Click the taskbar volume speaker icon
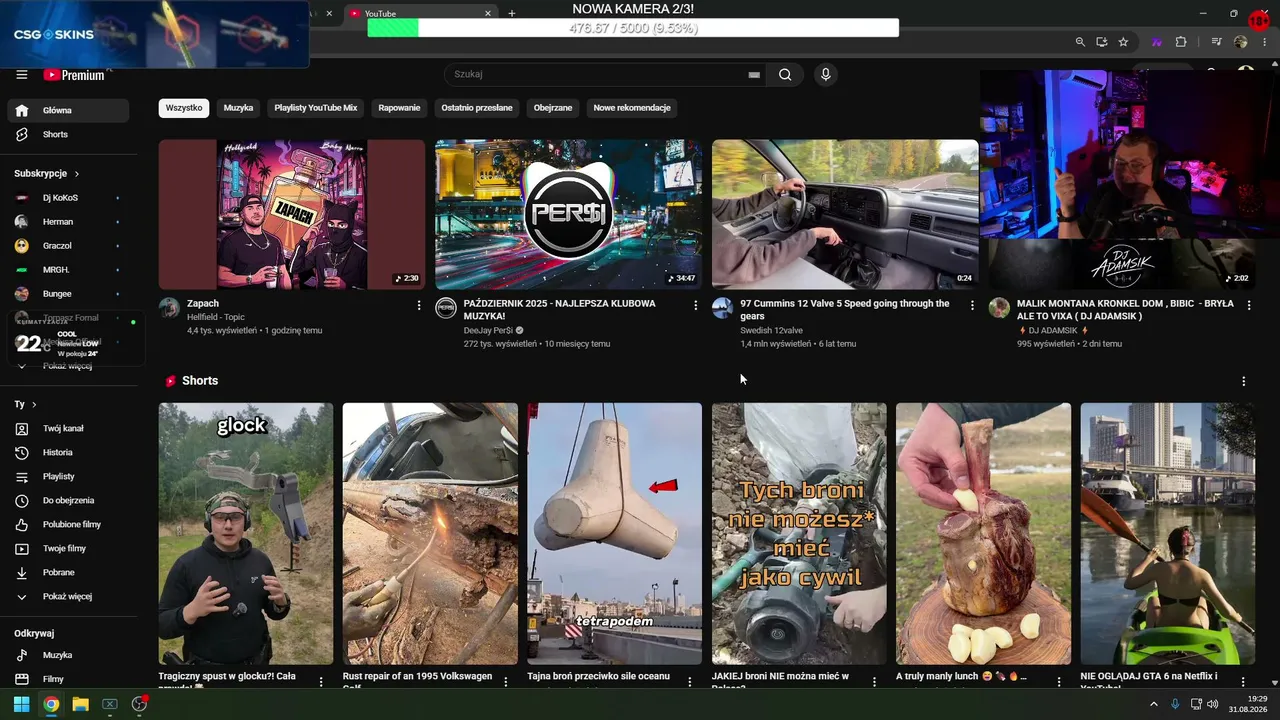The image size is (1280, 720). (x=1213, y=704)
